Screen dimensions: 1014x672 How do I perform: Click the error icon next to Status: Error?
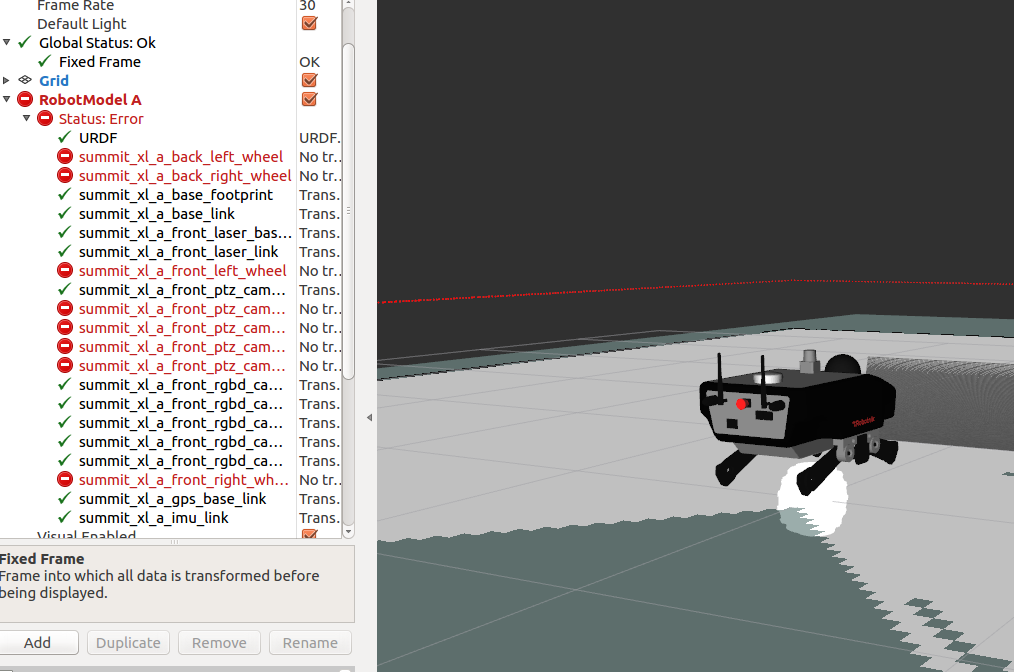[45, 118]
